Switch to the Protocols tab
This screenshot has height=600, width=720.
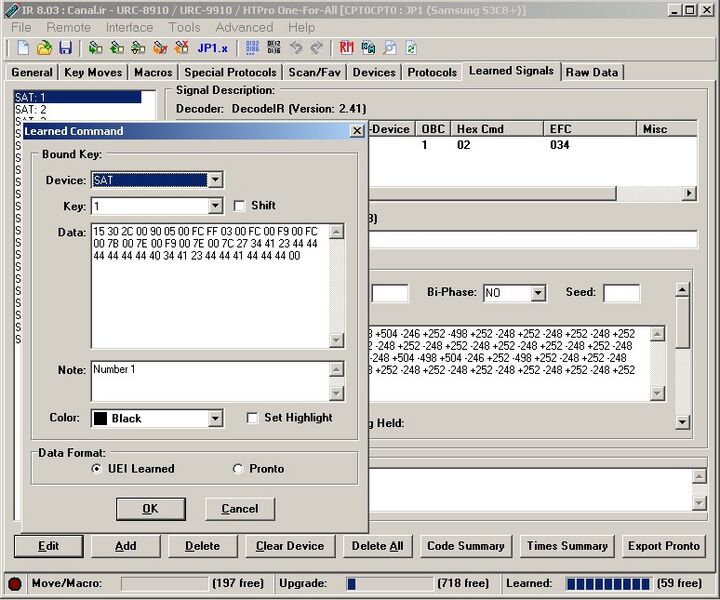click(432, 73)
